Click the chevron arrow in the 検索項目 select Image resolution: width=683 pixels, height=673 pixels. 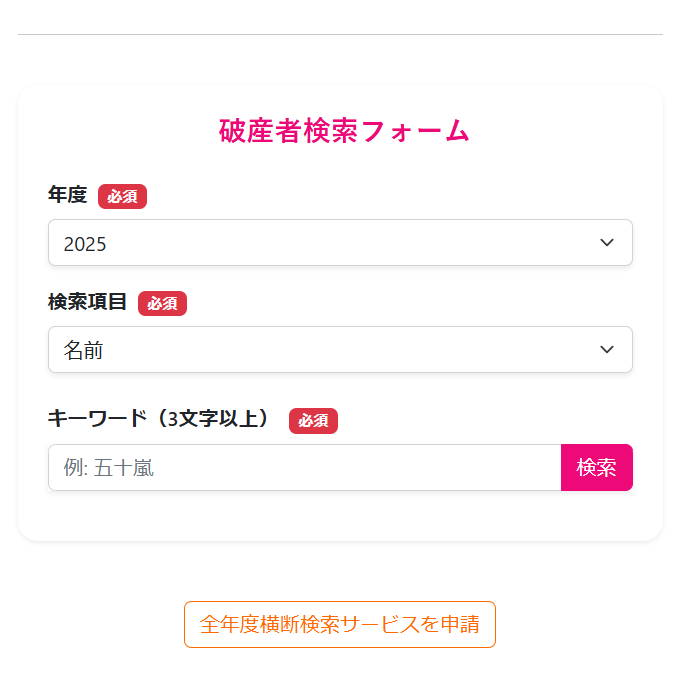click(606, 350)
